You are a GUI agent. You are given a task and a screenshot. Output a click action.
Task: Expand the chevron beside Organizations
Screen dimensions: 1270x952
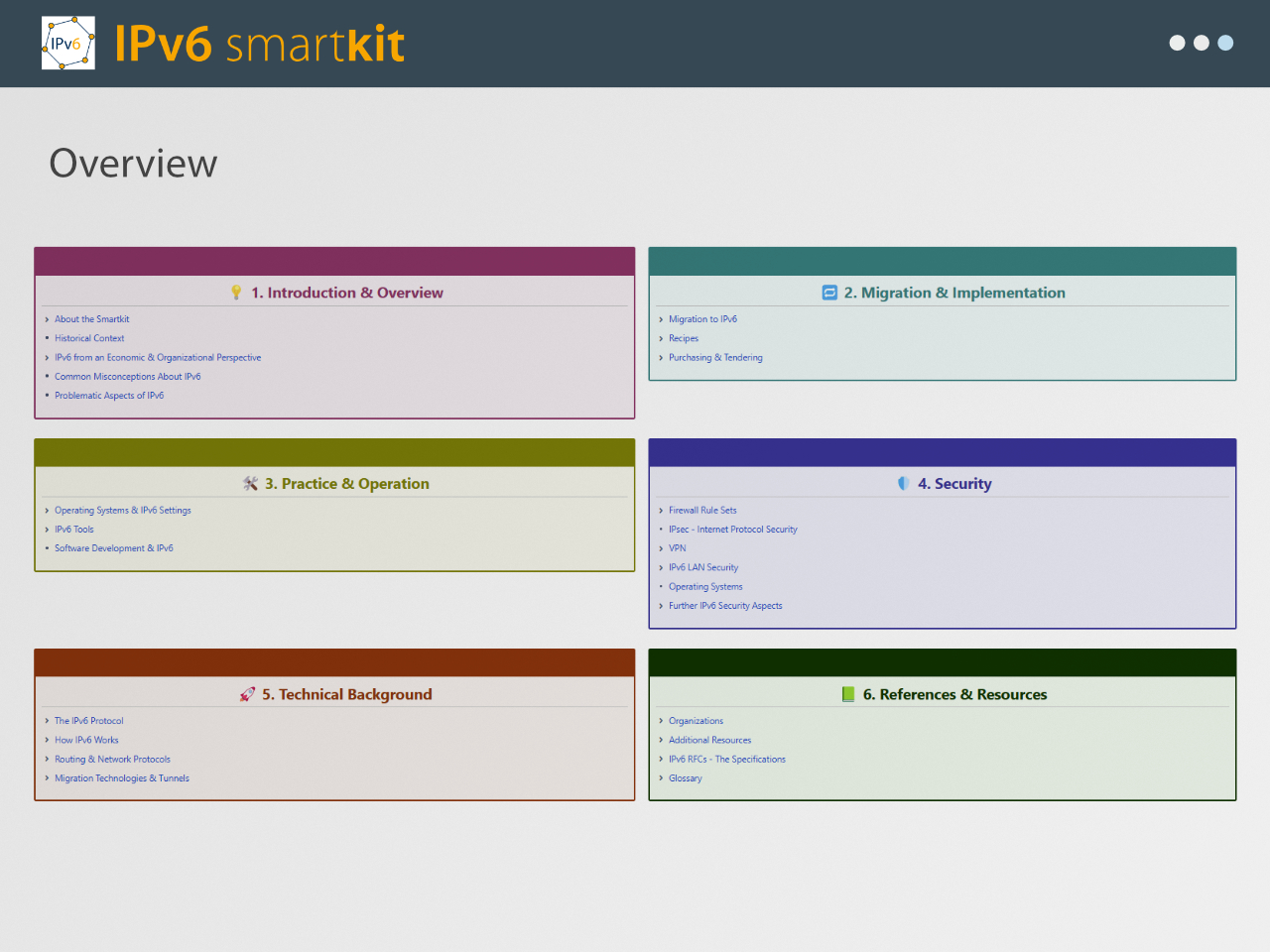click(x=661, y=721)
